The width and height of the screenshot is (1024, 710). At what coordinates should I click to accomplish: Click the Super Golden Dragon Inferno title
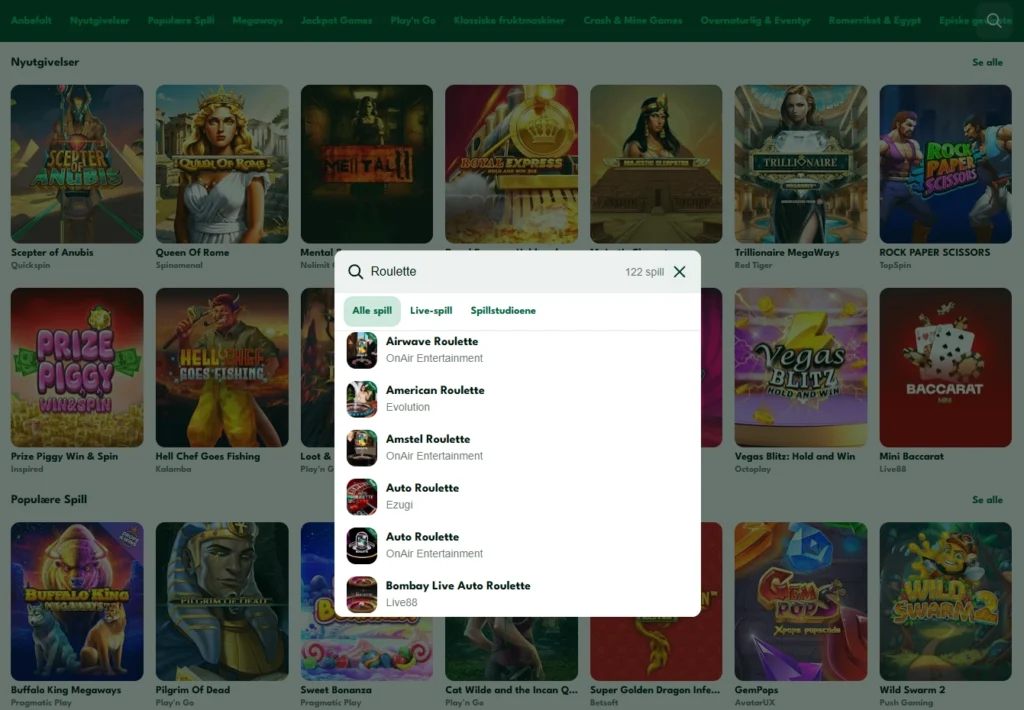point(655,690)
